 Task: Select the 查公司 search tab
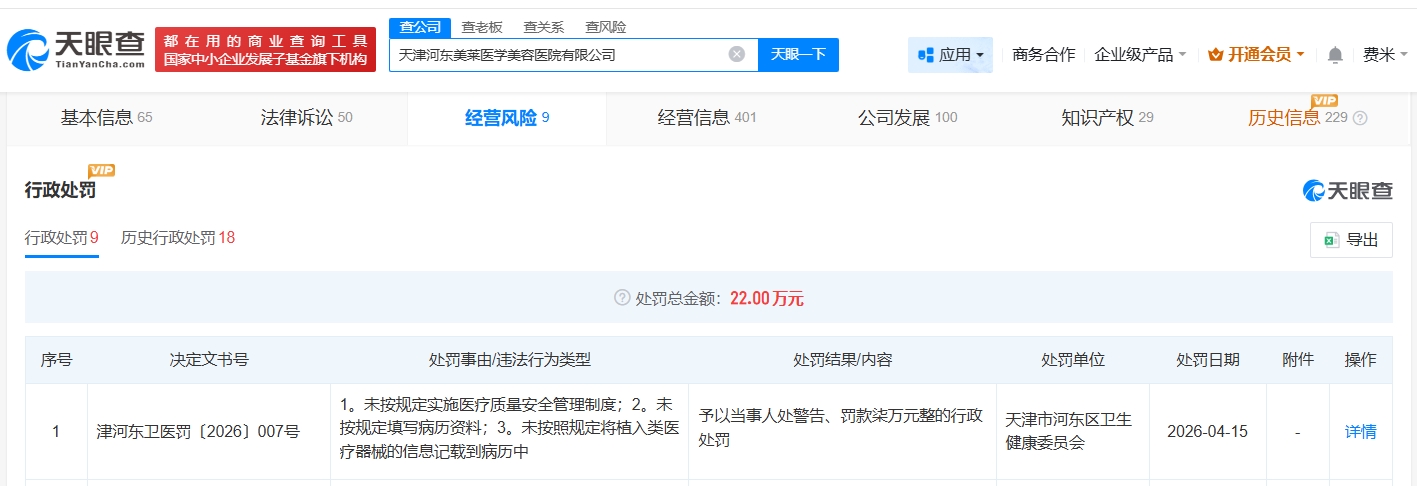coord(420,27)
